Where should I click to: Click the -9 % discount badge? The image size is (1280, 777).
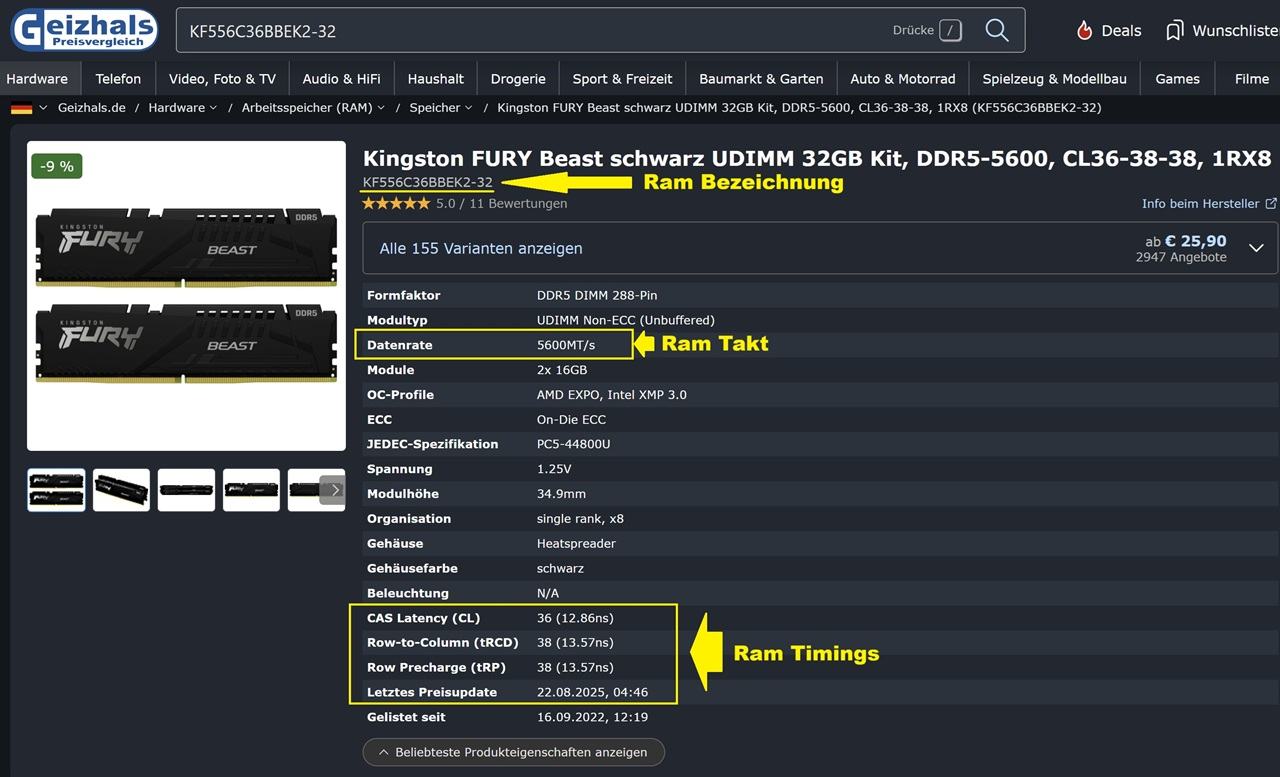point(57,166)
